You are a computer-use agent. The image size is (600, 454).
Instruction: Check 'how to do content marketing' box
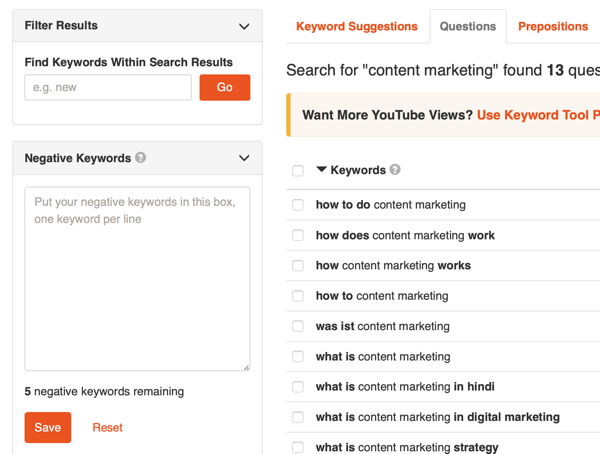tap(298, 205)
